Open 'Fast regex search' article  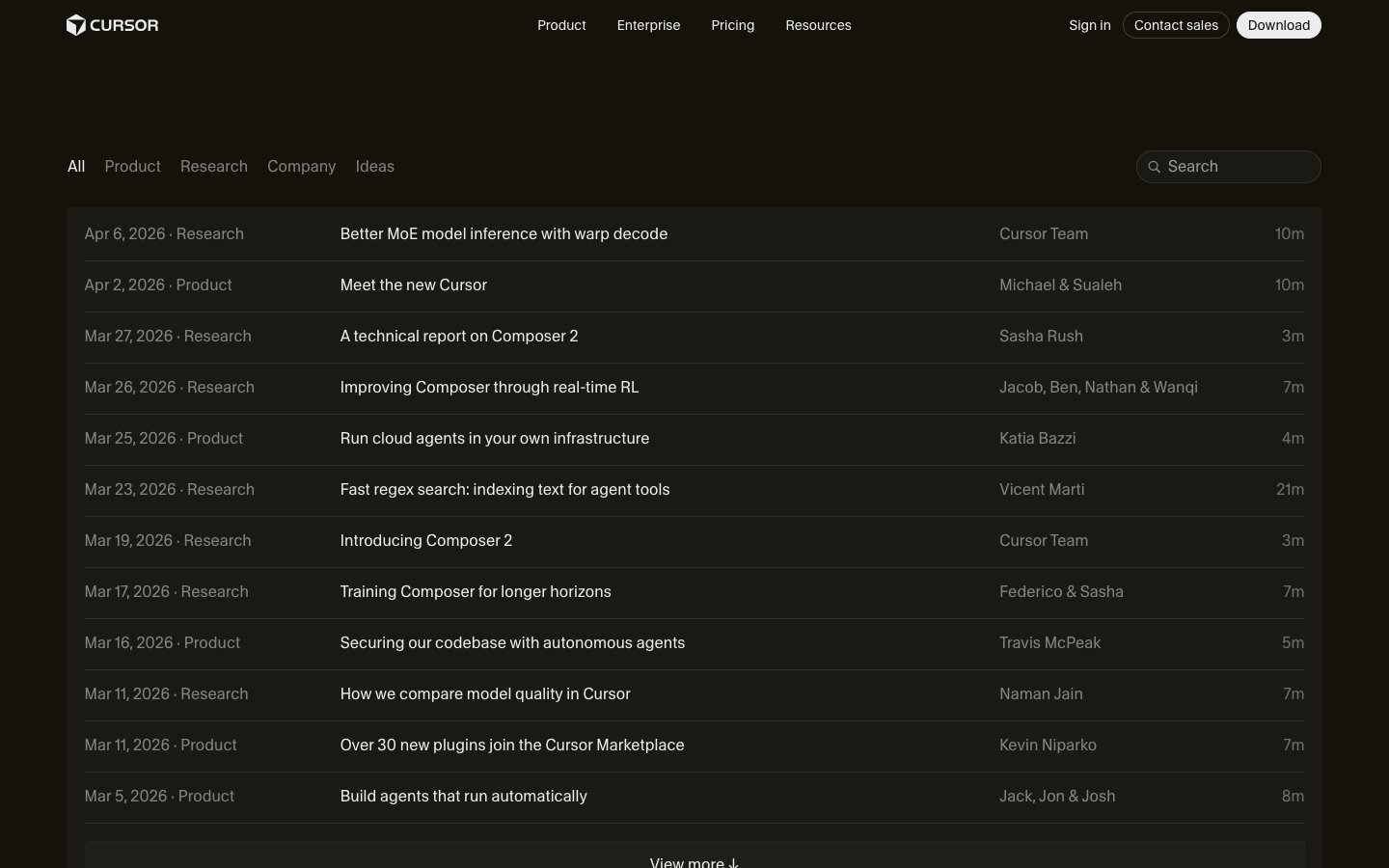504,490
